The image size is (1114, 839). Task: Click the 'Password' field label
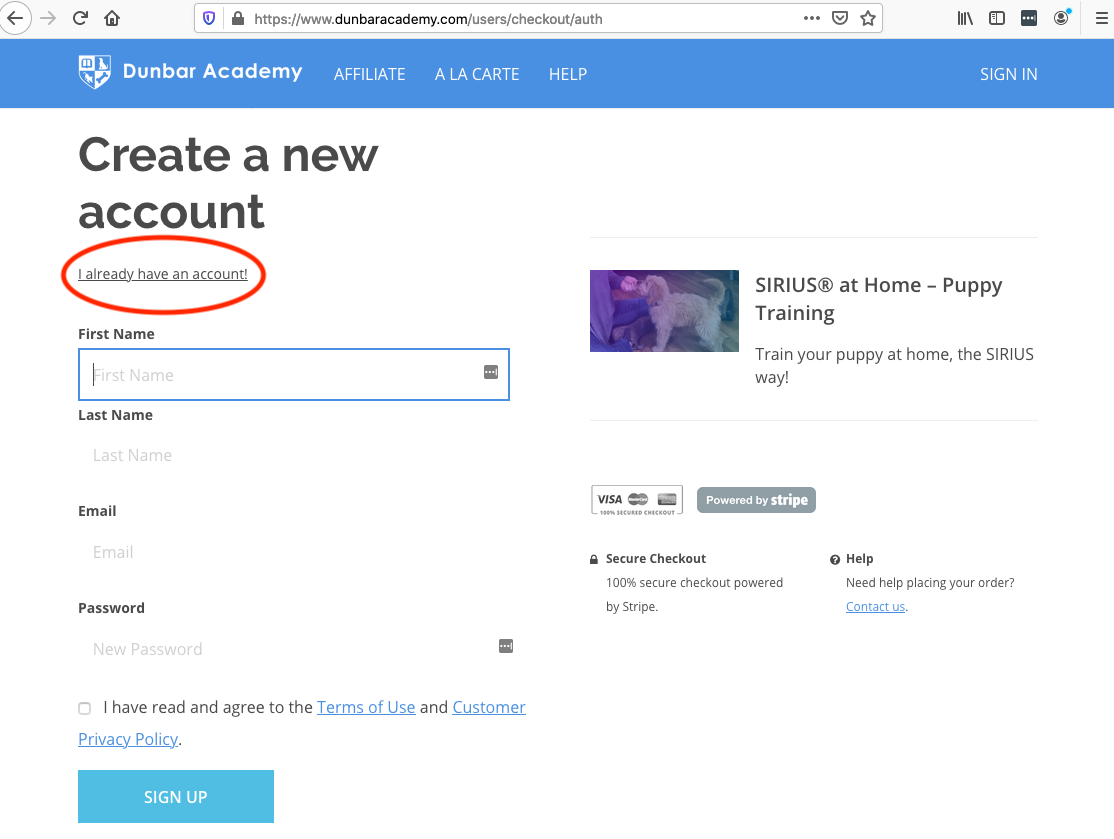[x=112, y=608]
